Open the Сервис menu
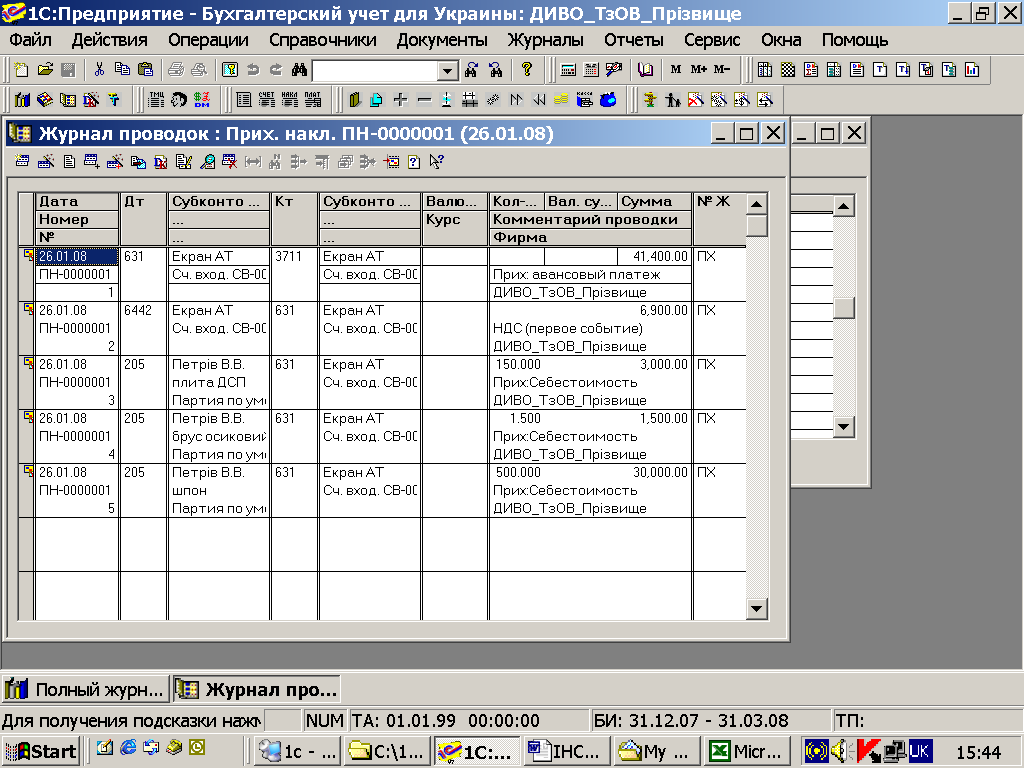 (x=712, y=40)
